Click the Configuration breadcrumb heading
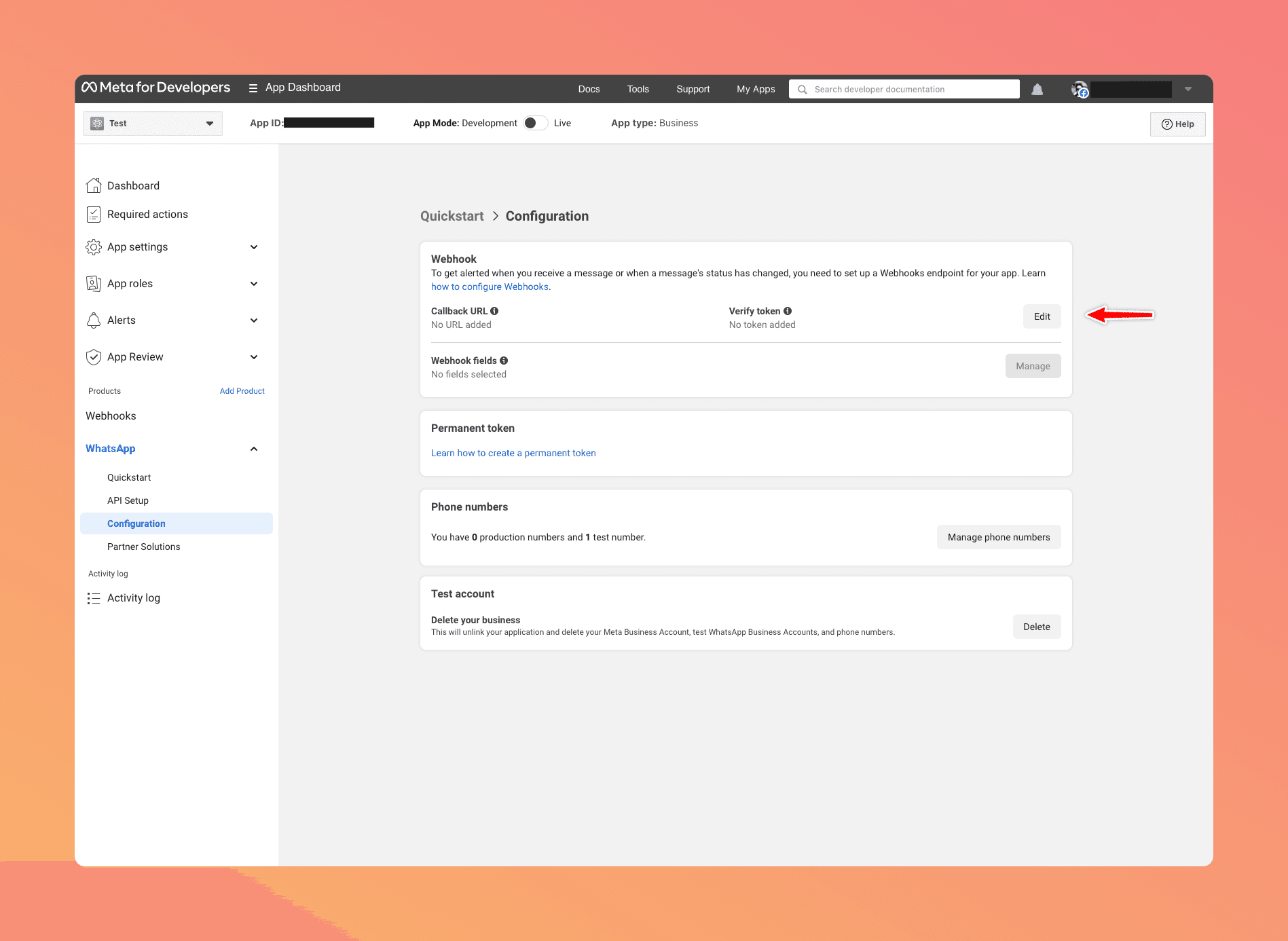The width and height of the screenshot is (1288, 941). (547, 216)
